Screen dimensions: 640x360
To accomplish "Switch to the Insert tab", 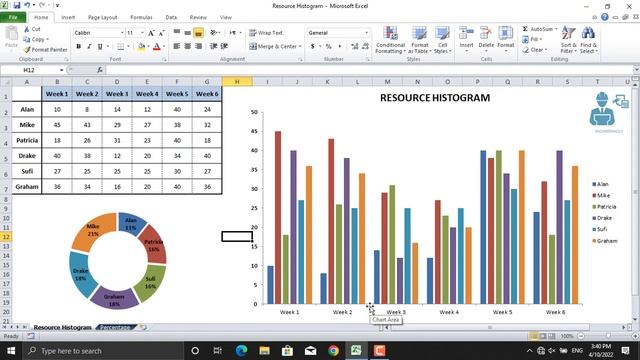I will 68,18.
